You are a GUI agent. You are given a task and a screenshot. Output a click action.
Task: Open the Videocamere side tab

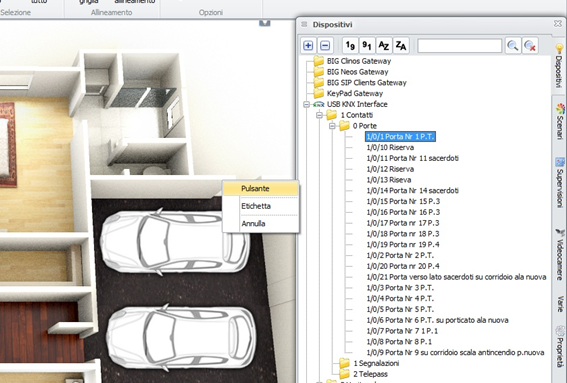click(560, 254)
